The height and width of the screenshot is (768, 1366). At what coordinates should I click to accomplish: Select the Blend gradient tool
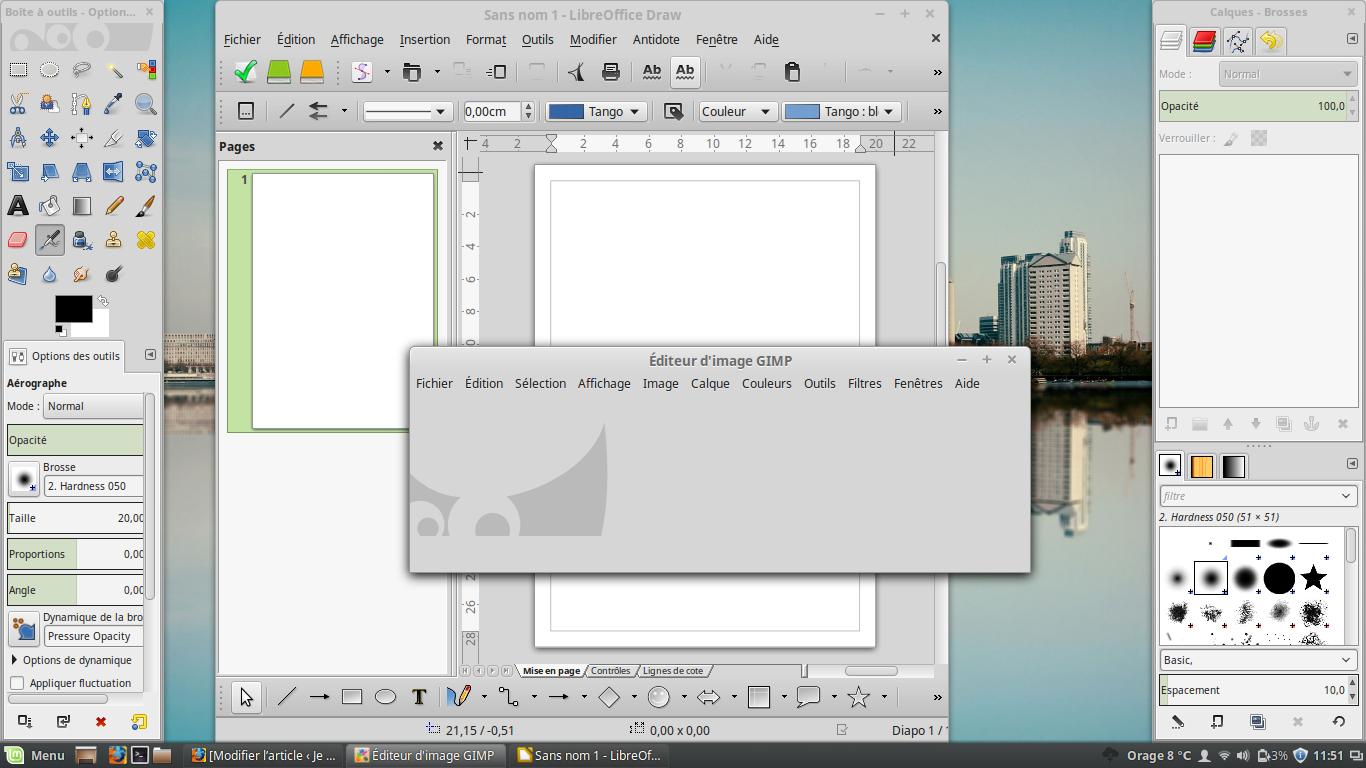click(82, 206)
